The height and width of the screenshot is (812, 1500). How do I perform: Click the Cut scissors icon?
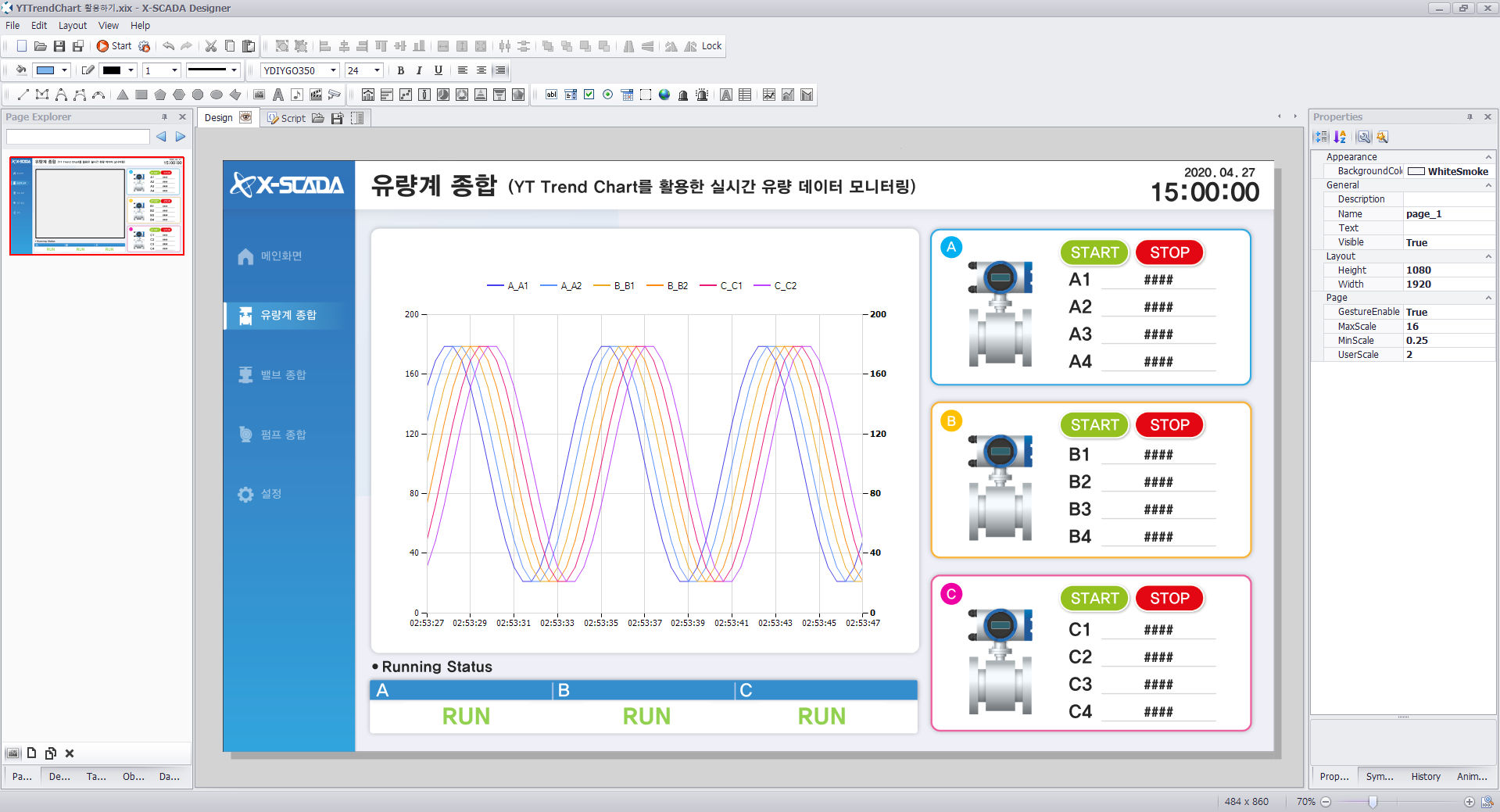(211, 46)
